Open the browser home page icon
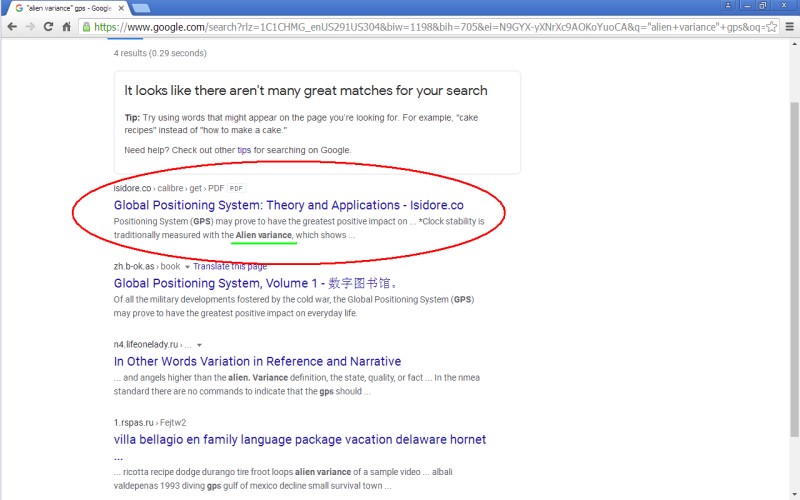This screenshot has width=800, height=500. (66, 27)
